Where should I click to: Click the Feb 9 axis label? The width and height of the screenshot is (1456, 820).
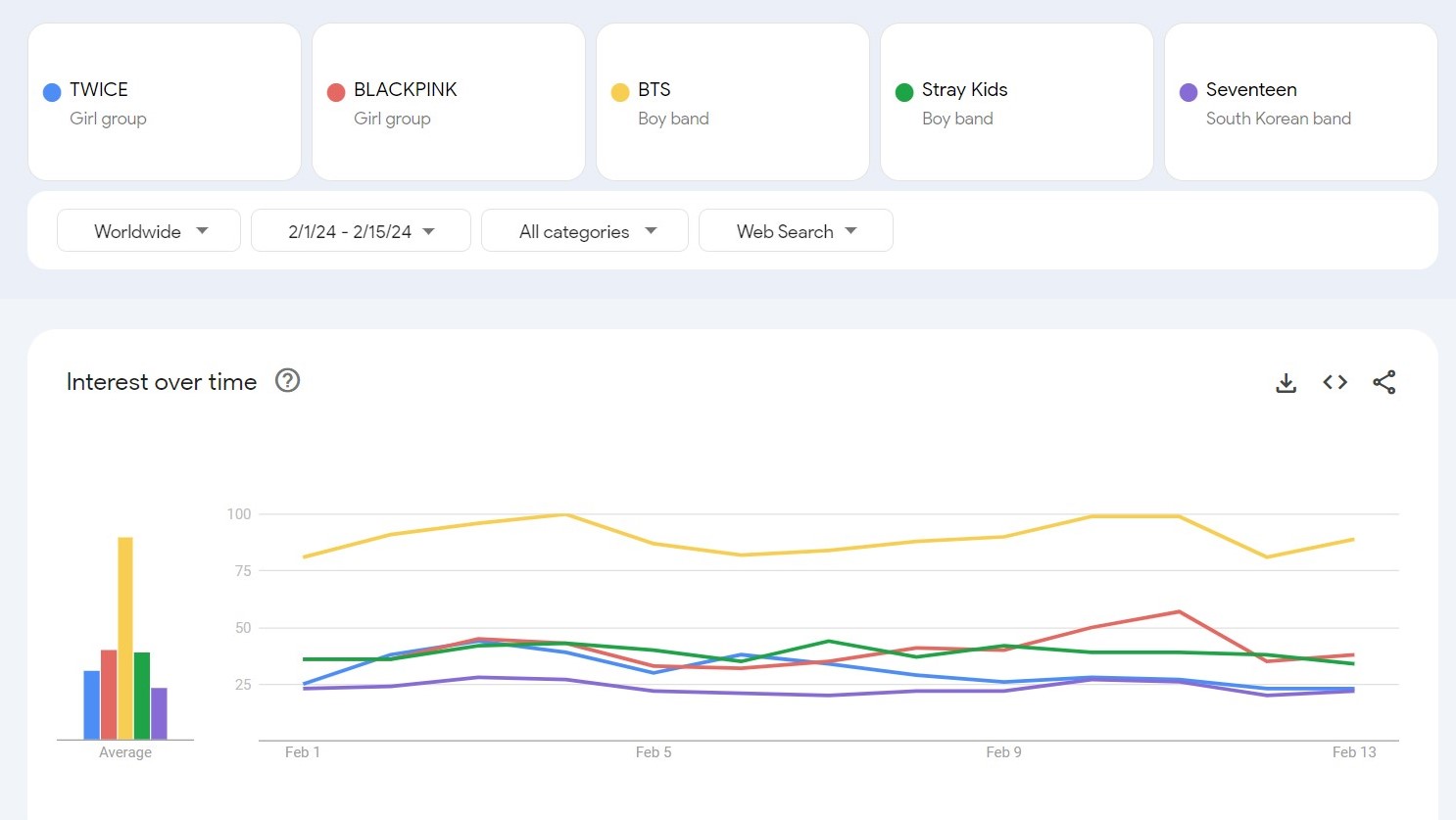pyautogui.click(x=1003, y=752)
